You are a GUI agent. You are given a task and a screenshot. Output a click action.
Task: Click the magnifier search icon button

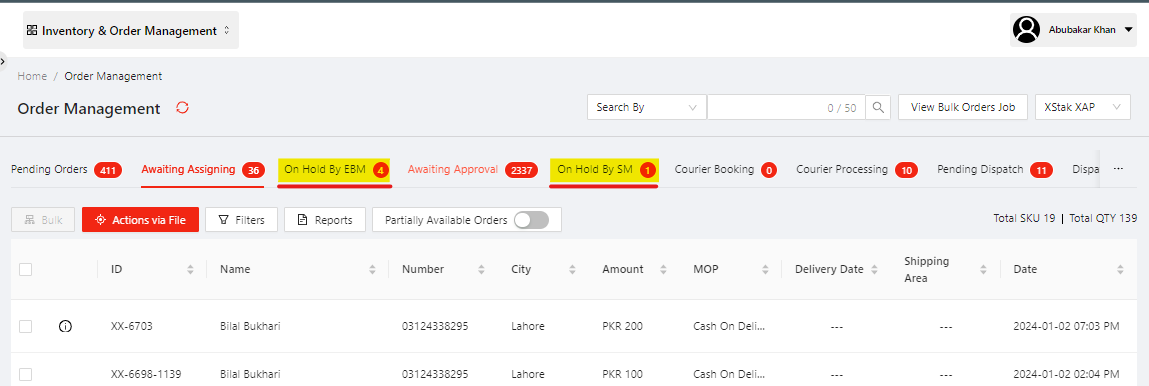[878, 107]
